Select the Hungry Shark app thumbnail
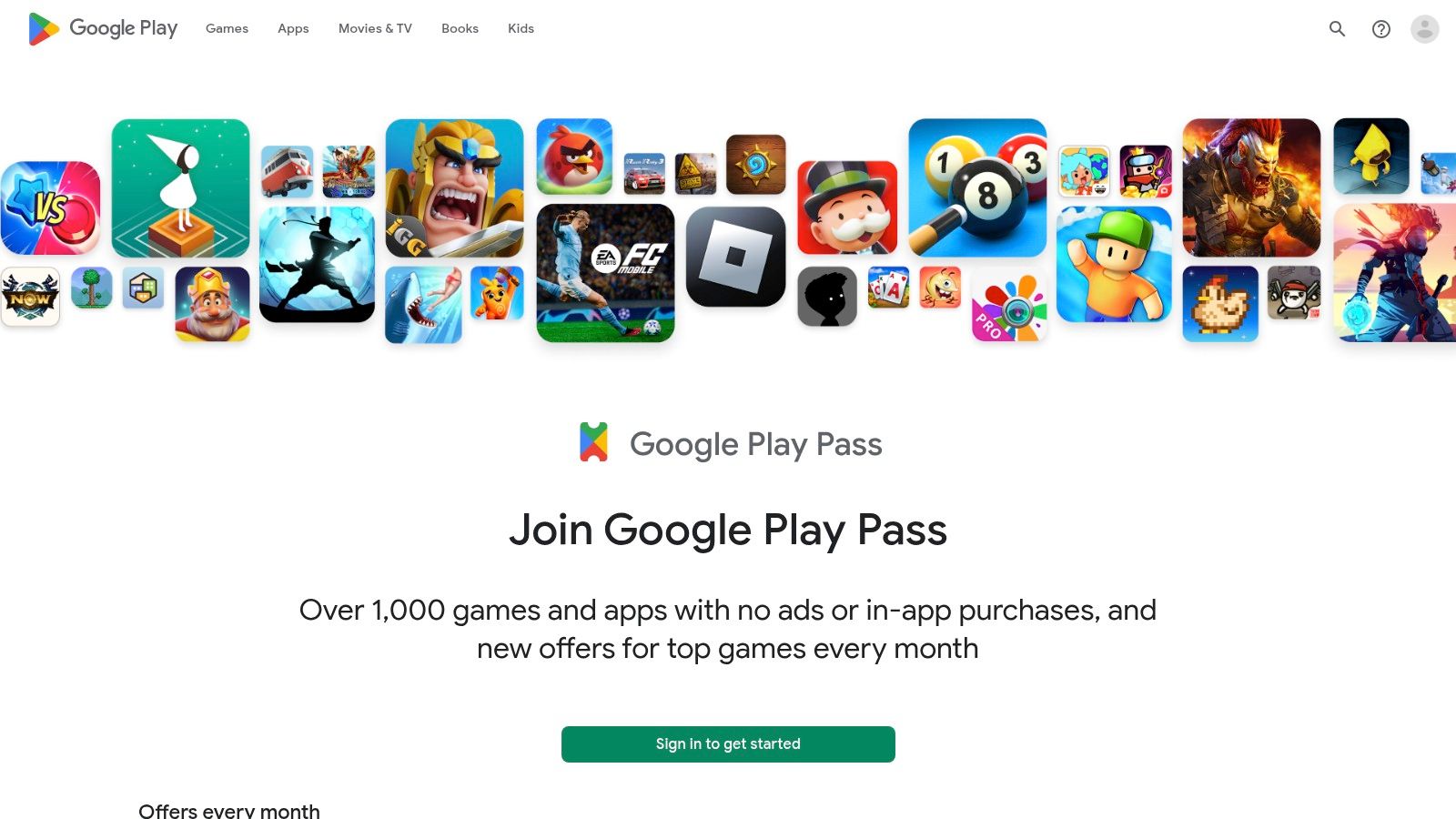The height and width of the screenshot is (819, 1456). click(x=423, y=305)
